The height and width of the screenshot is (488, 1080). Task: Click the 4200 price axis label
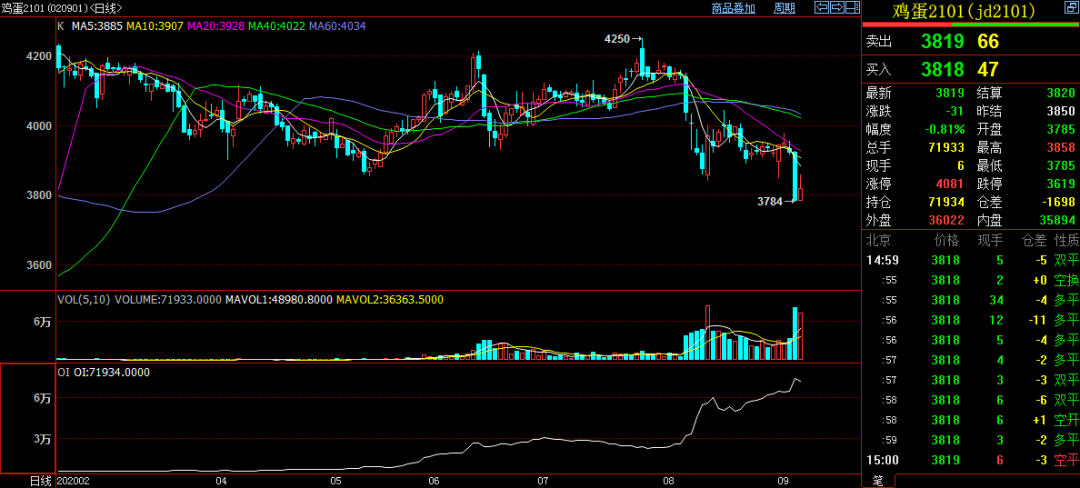tap(39, 56)
